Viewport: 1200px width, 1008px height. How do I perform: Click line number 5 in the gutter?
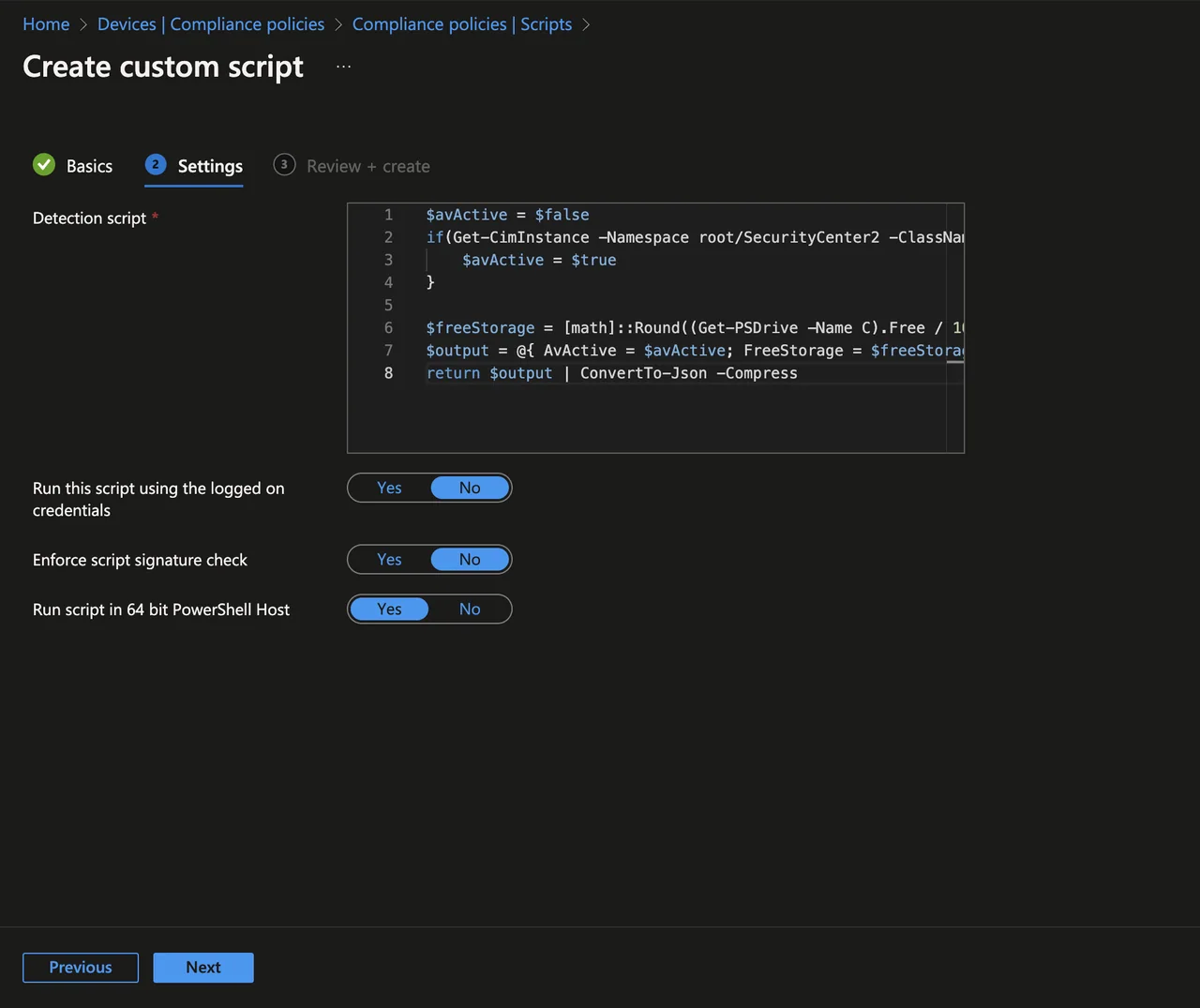pos(388,305)
